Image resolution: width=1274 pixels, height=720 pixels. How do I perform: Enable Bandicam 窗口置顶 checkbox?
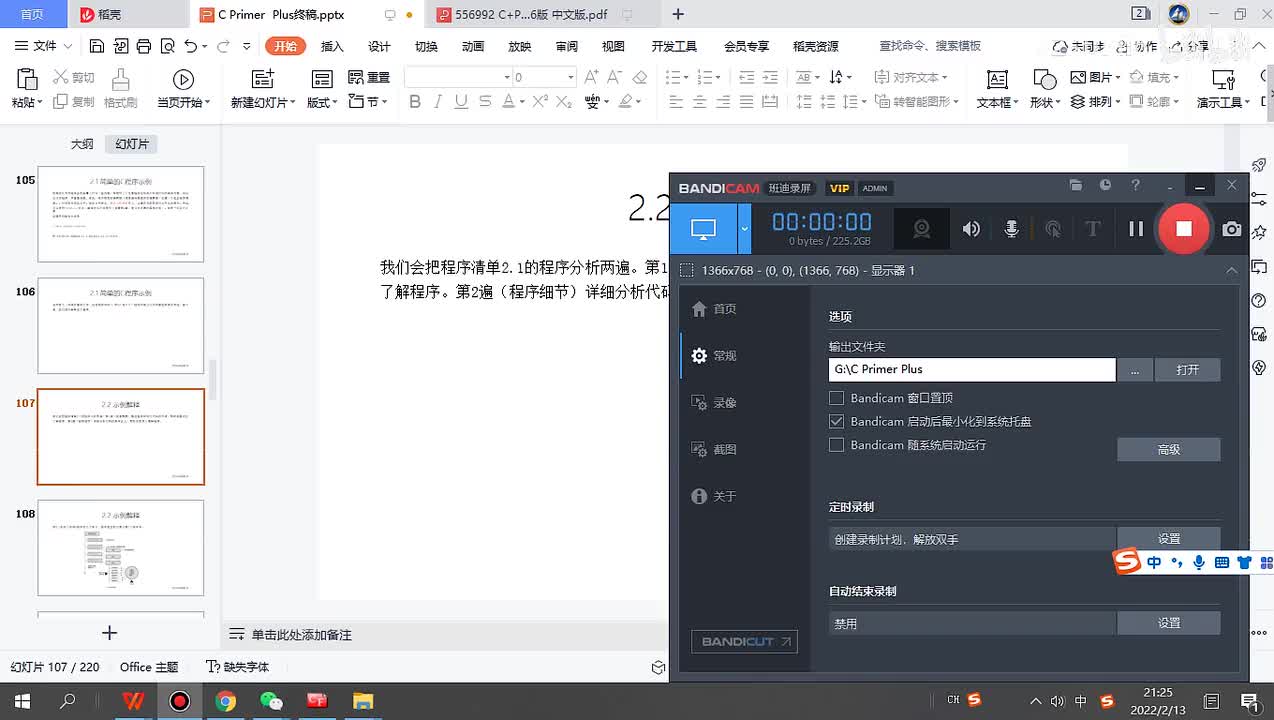click(837, 398)
